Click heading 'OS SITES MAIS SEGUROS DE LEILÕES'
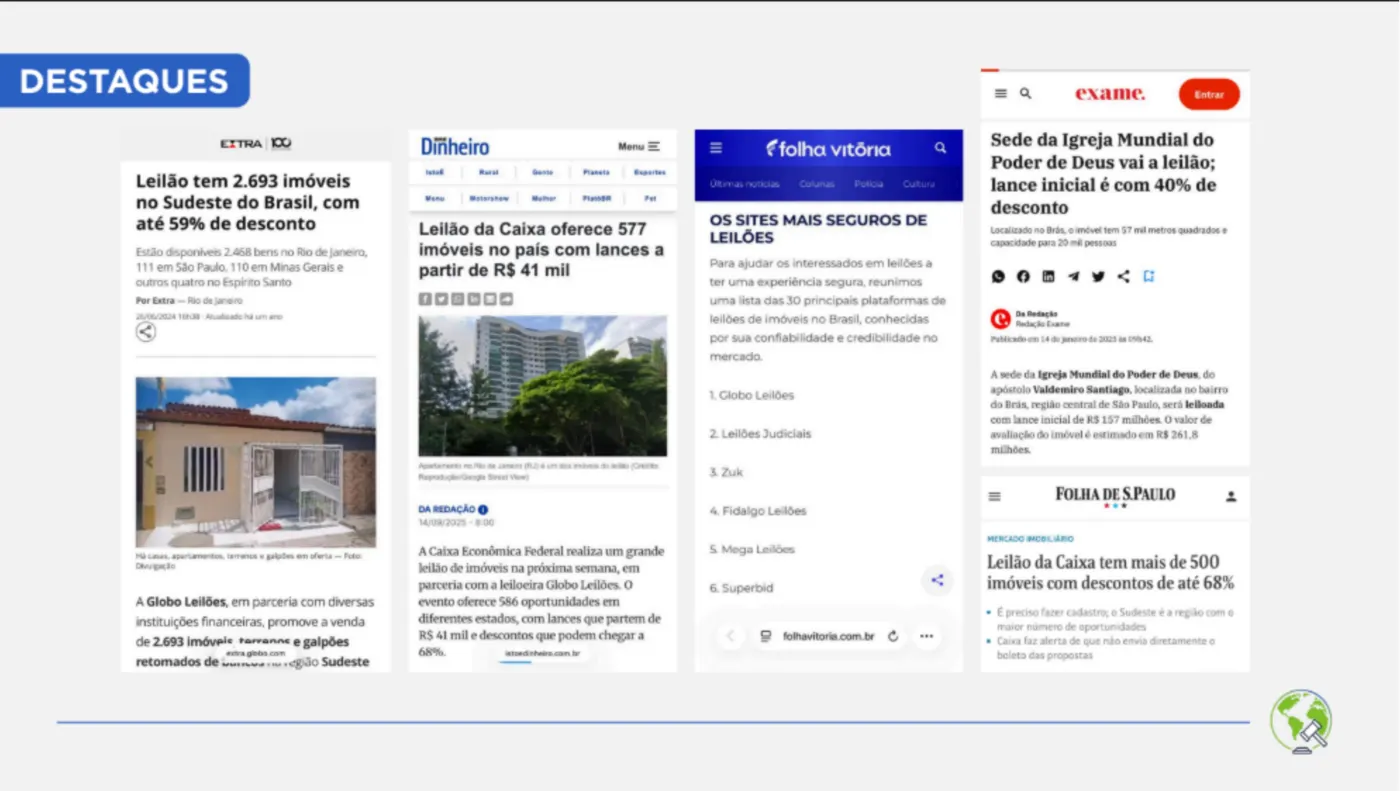 point(818,229)
